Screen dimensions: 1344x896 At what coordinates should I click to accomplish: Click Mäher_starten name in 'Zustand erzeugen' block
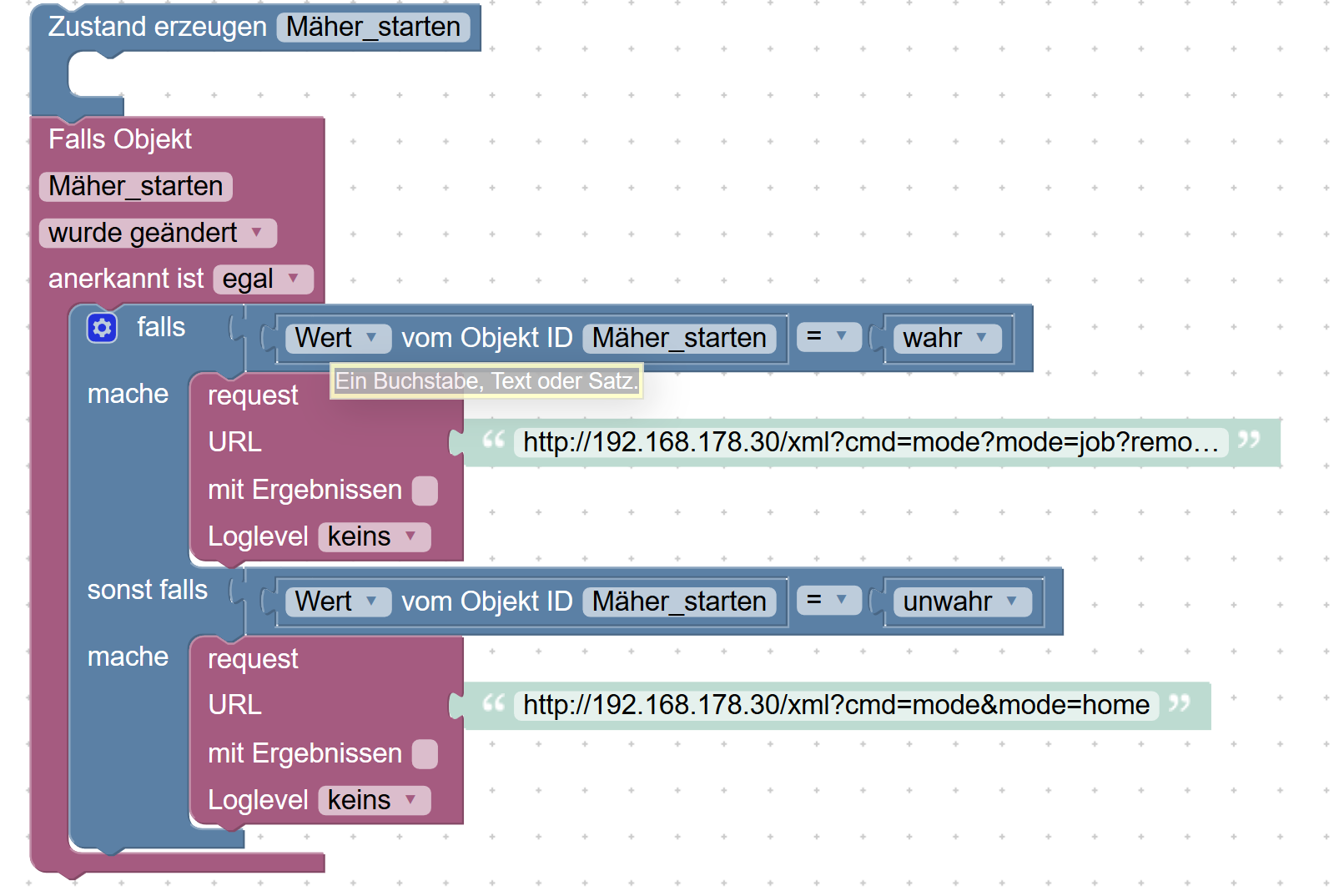click(373, 27)
